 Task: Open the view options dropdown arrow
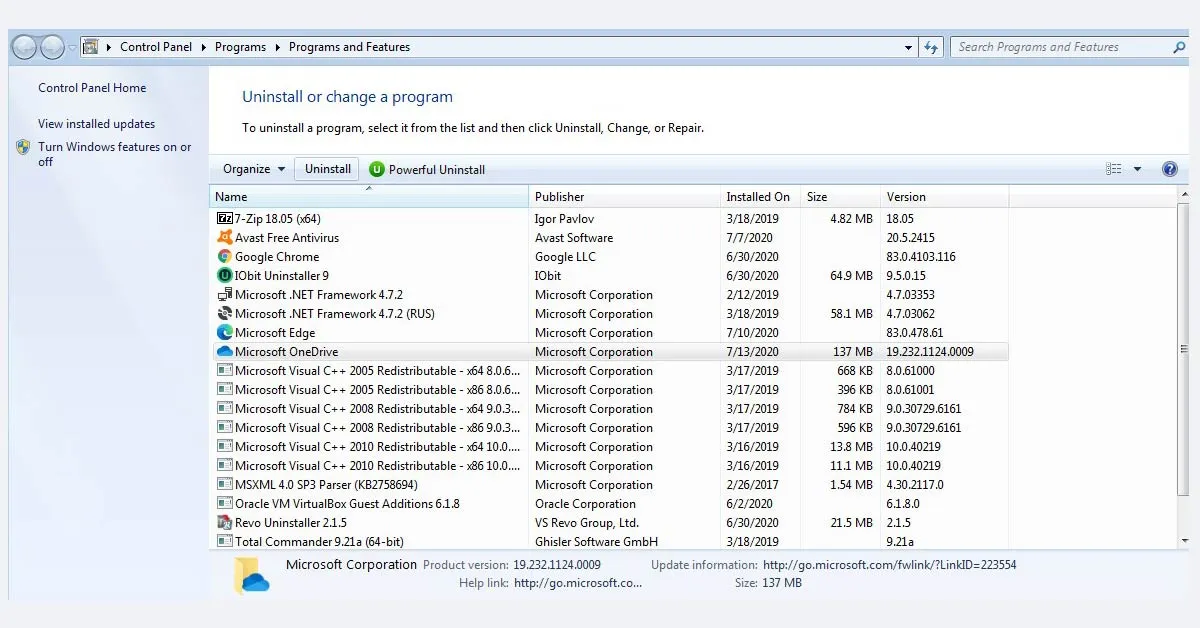(1137, 169)
